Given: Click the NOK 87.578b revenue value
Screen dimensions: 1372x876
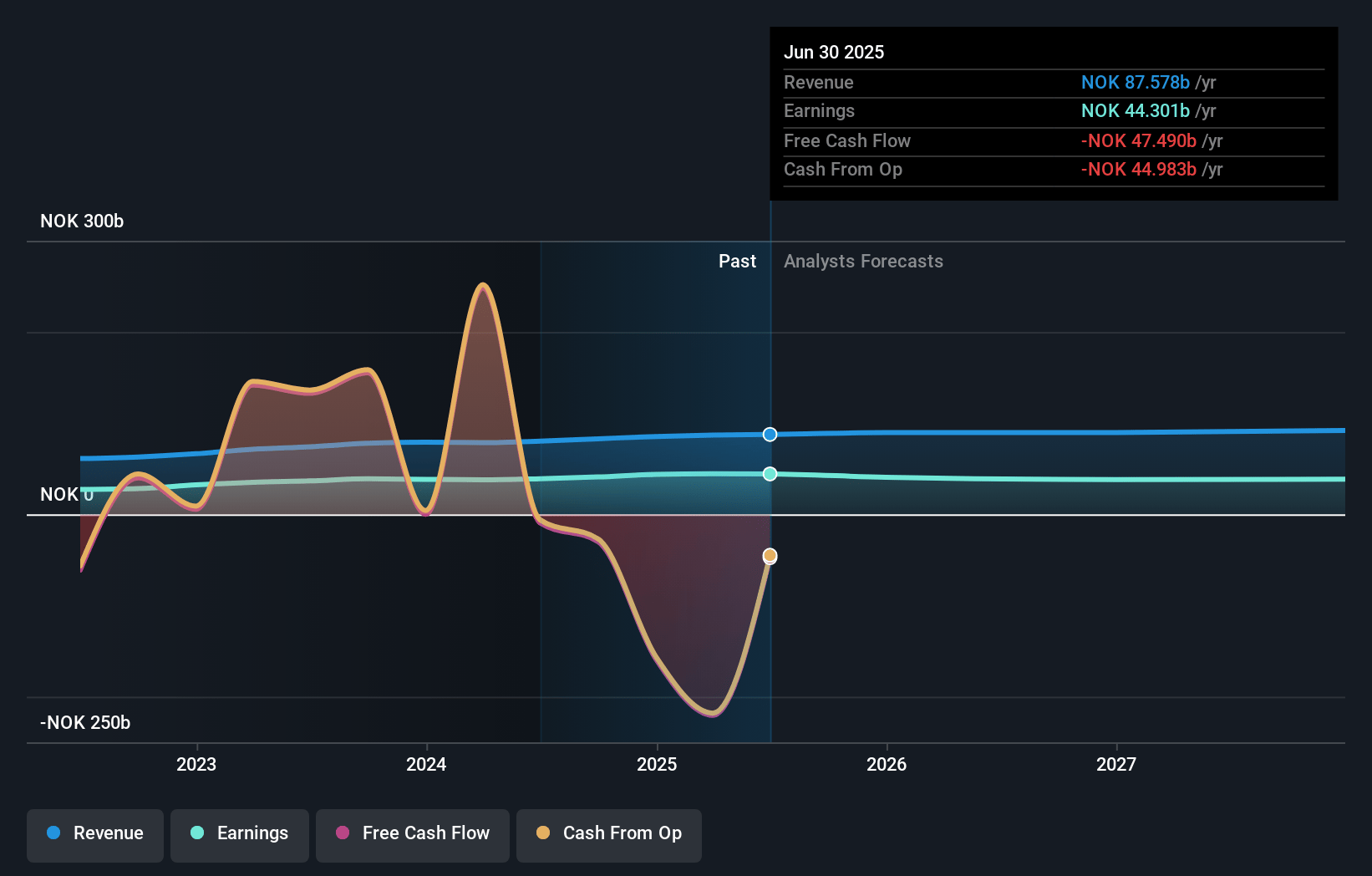Looking at the screenshot, I should tap(1136, 82).
